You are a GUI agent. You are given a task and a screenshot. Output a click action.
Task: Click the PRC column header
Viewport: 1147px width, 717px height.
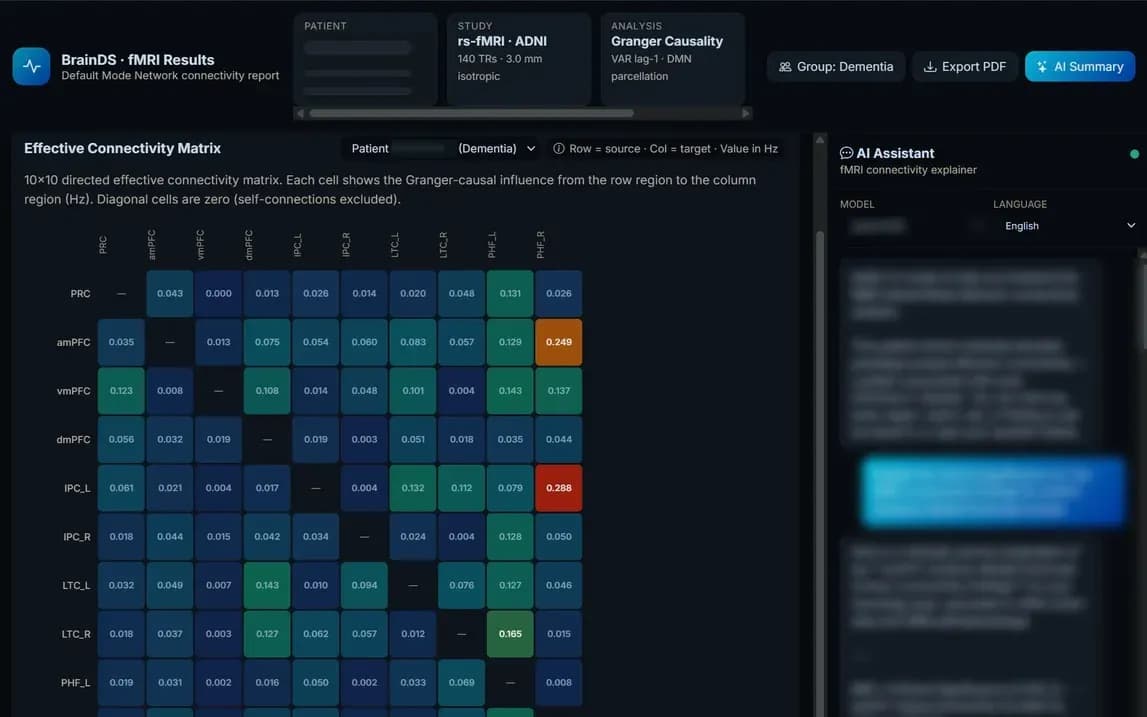coord(103,245)
